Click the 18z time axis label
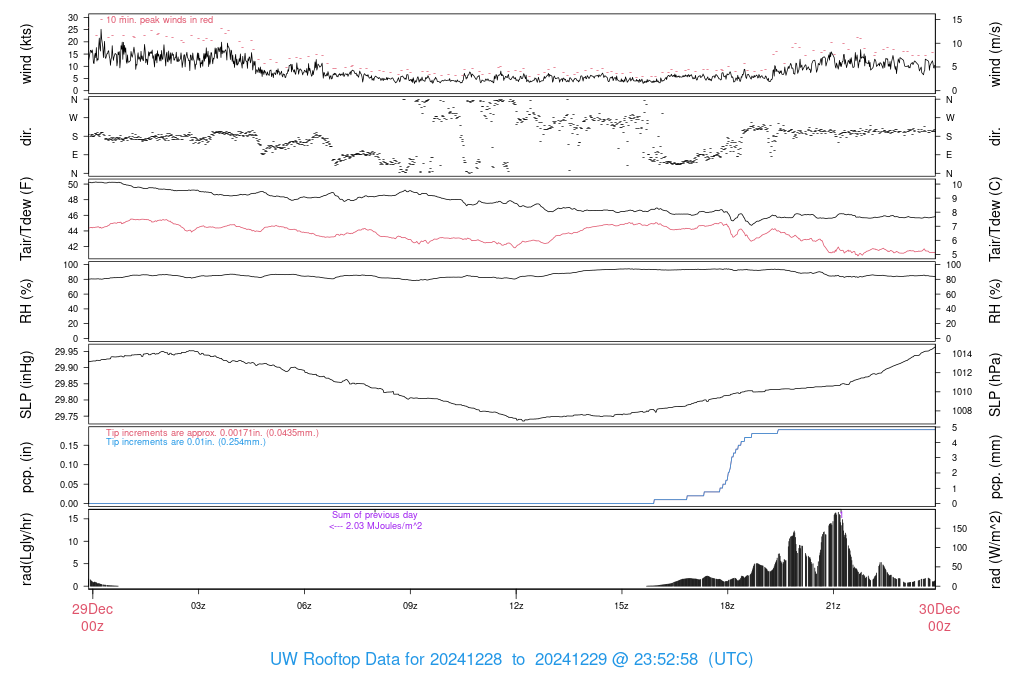Viewport: 1024px width, 700px height. [727, 606]
